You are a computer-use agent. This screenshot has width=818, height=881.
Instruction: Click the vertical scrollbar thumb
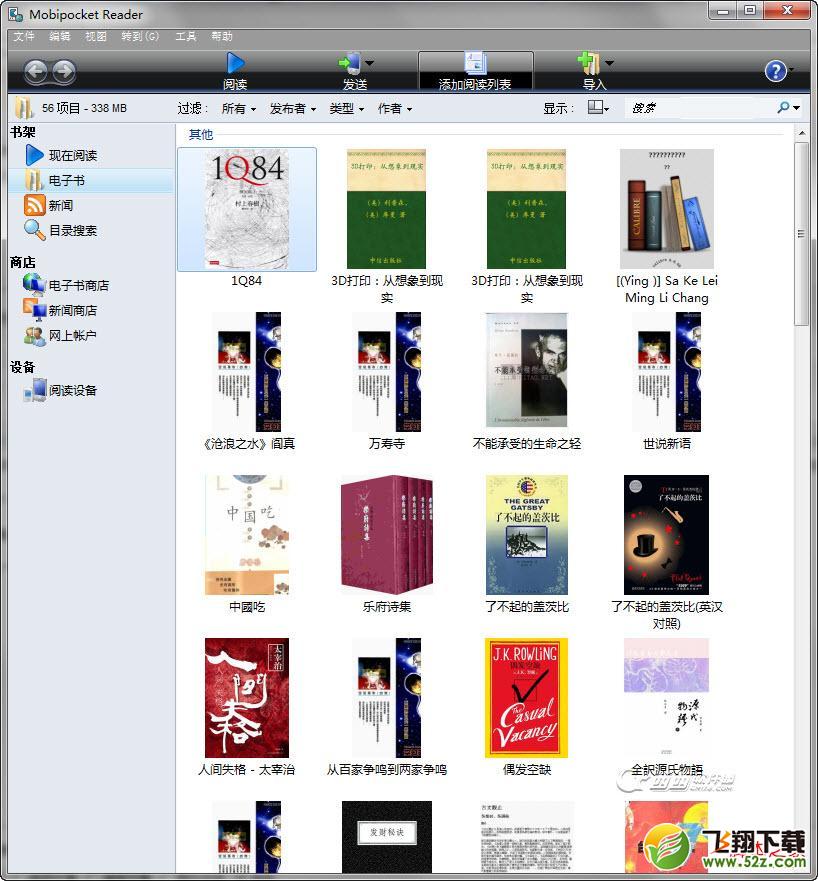pyautogui.click(x=802, y=233)
